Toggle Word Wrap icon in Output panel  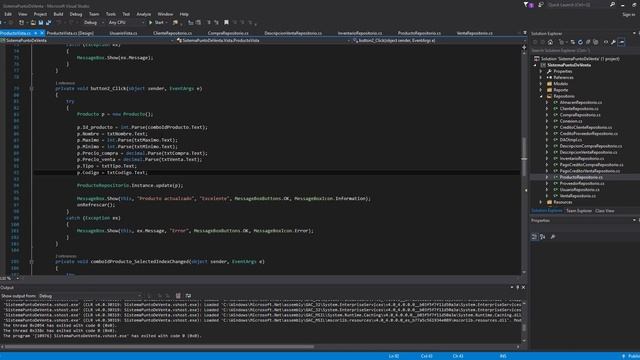pyautogui.click(x=188, y=296)
